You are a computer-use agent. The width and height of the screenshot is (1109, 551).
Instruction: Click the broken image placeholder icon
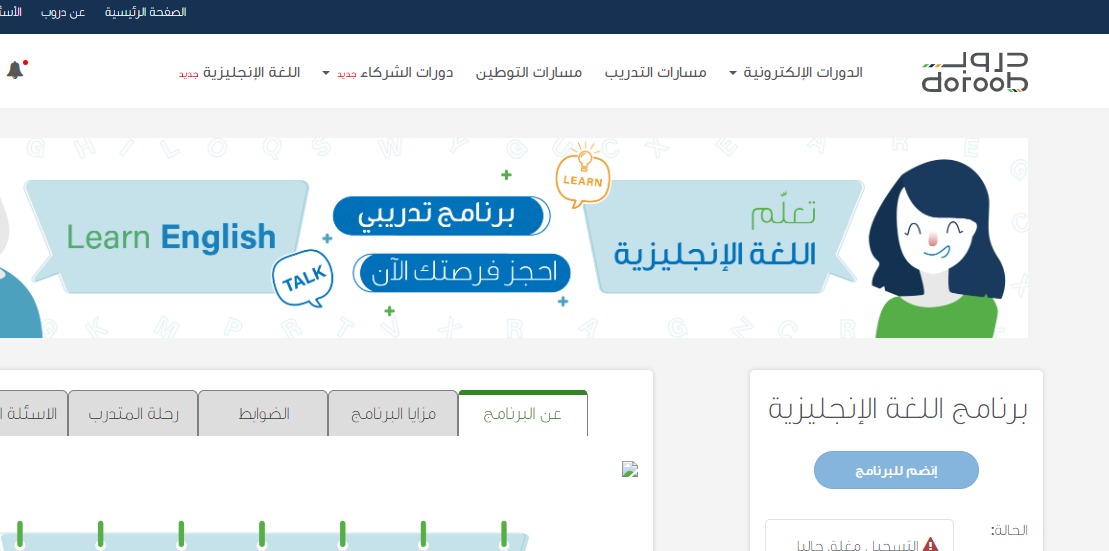pyautogui.click(x=629, y=469)
